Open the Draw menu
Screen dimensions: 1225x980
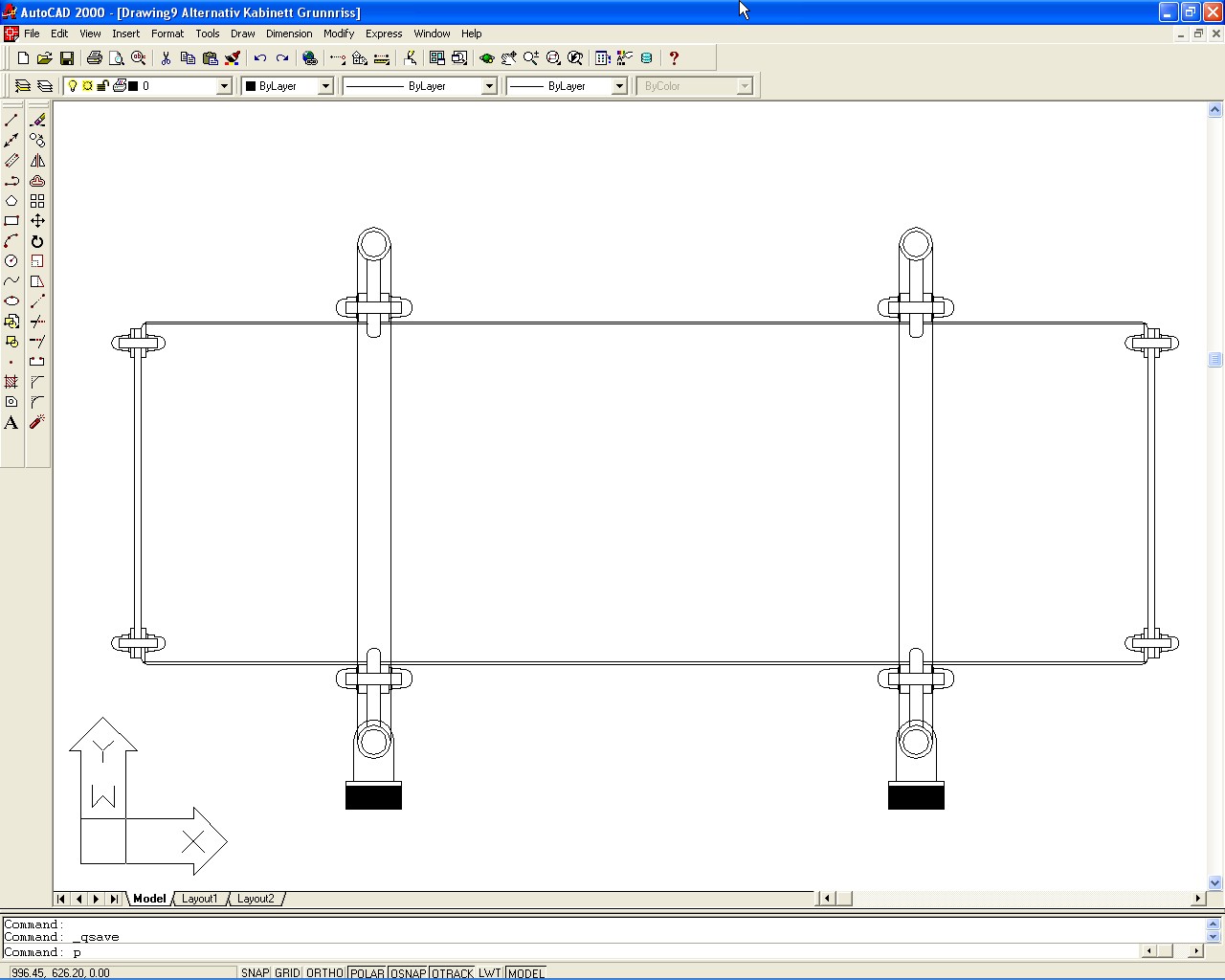pos(243,33)
